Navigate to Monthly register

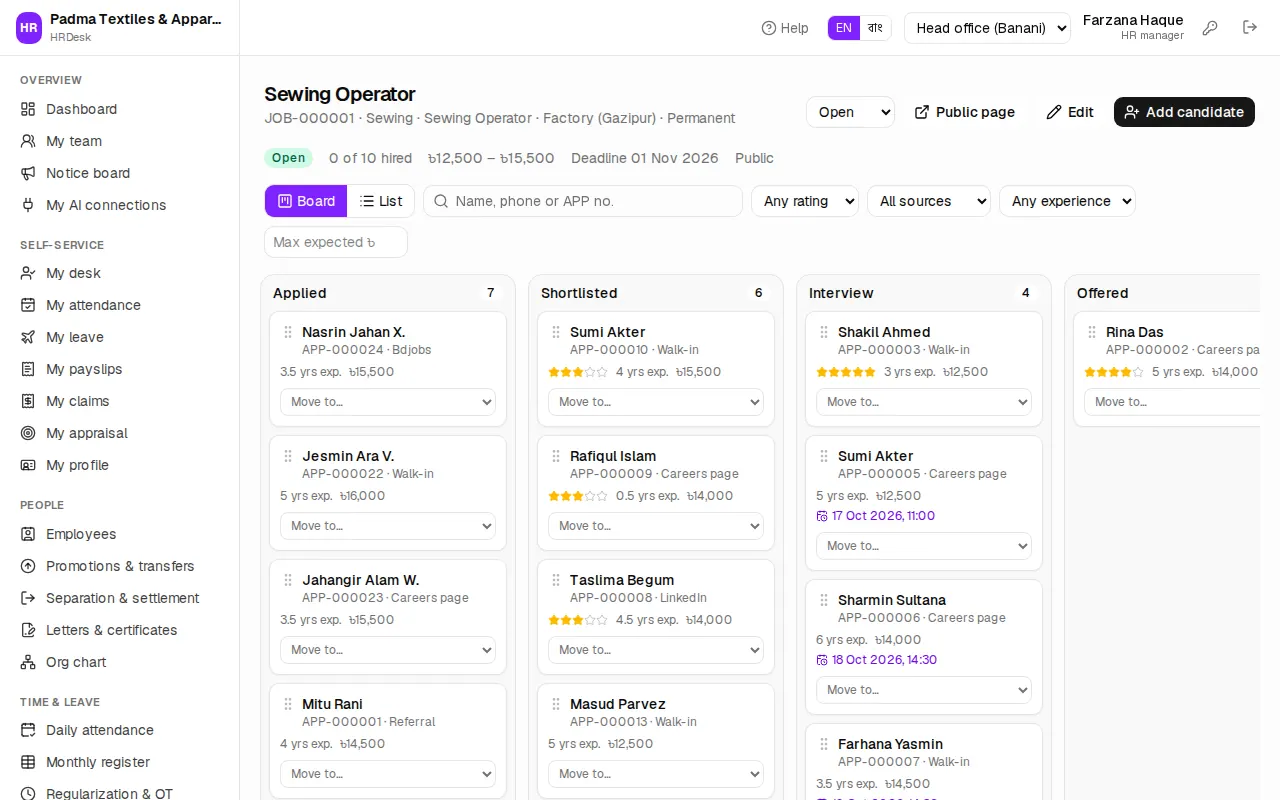[x=120, y=762]
